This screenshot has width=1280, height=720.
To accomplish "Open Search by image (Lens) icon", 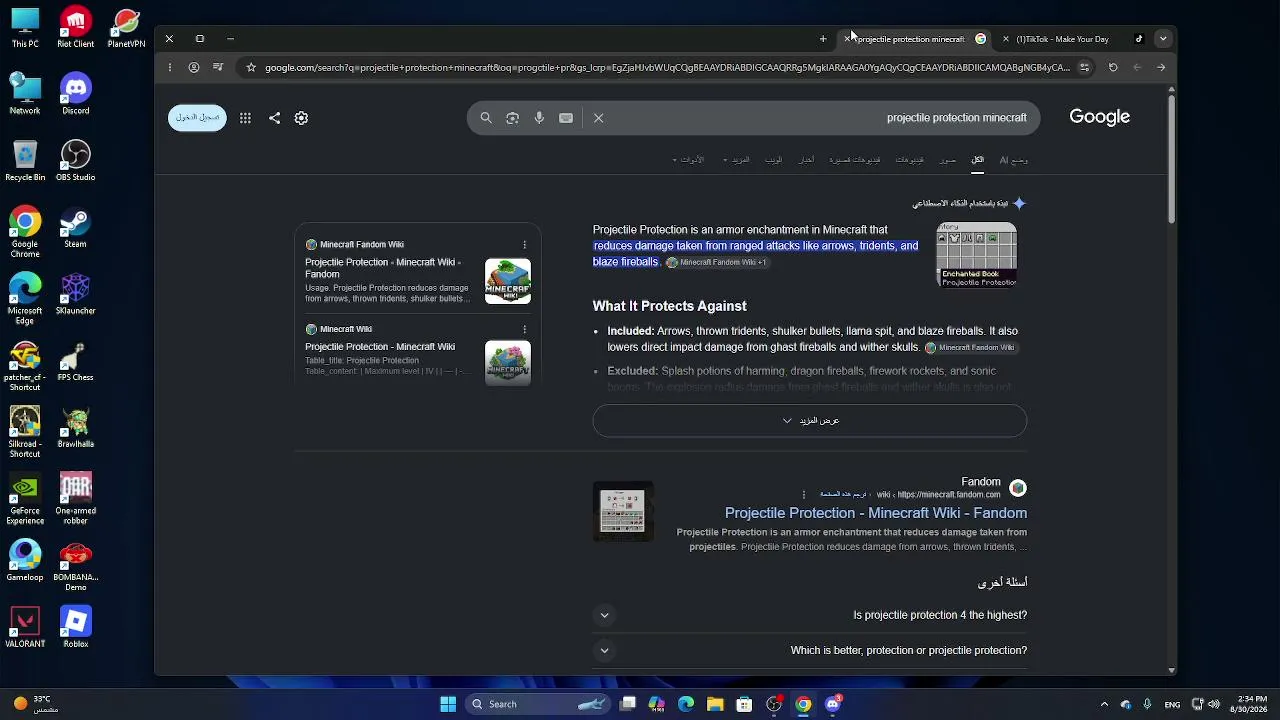I will [512, 118].
